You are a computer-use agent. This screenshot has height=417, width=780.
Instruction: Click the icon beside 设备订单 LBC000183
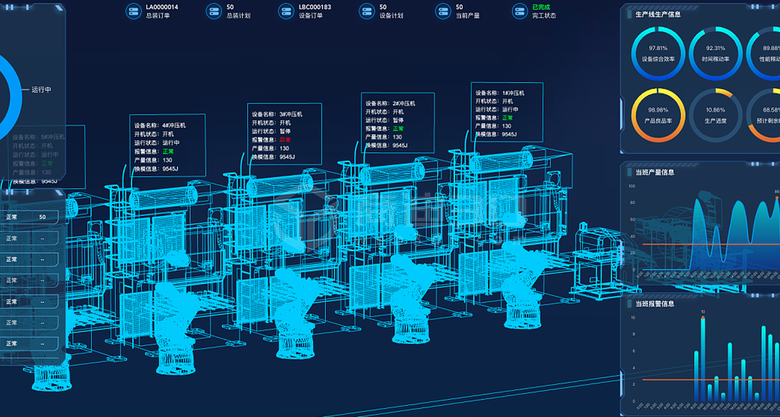(x=286, y=11)
